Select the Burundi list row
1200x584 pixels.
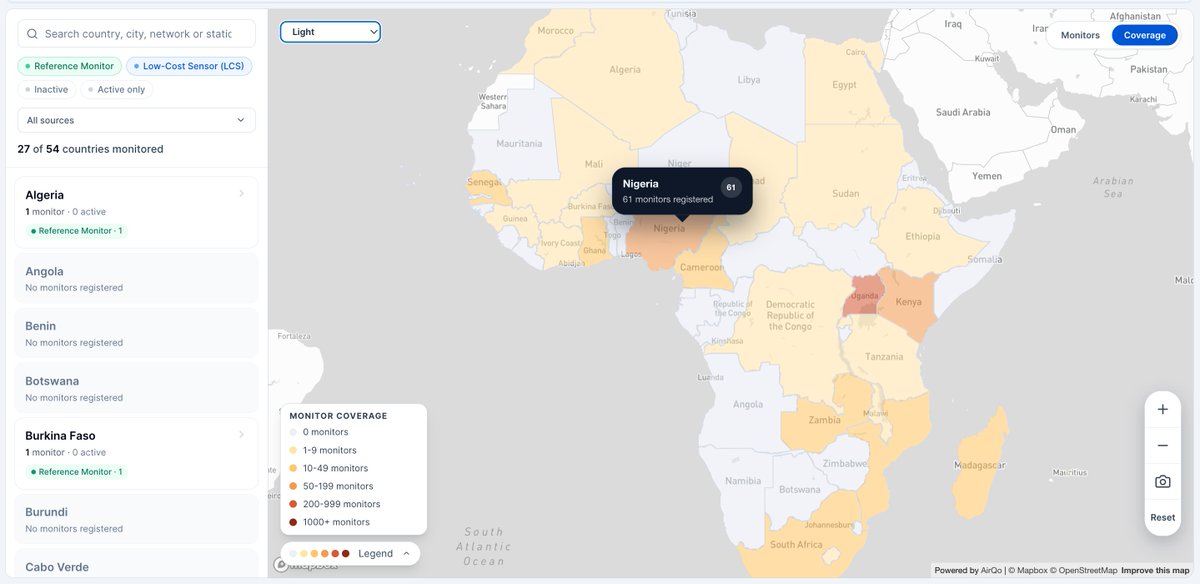[x=136, y=520]
